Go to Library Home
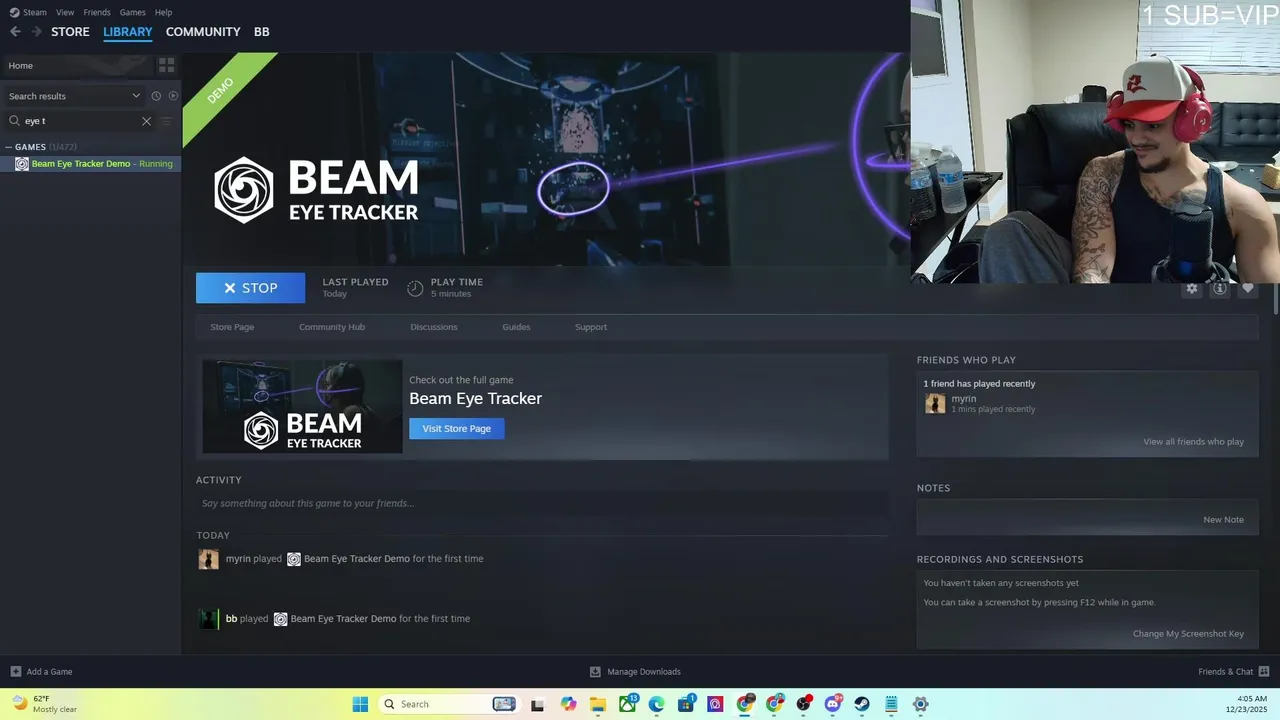The width and height of the screenshot is (1280, 720). (78, 65)
